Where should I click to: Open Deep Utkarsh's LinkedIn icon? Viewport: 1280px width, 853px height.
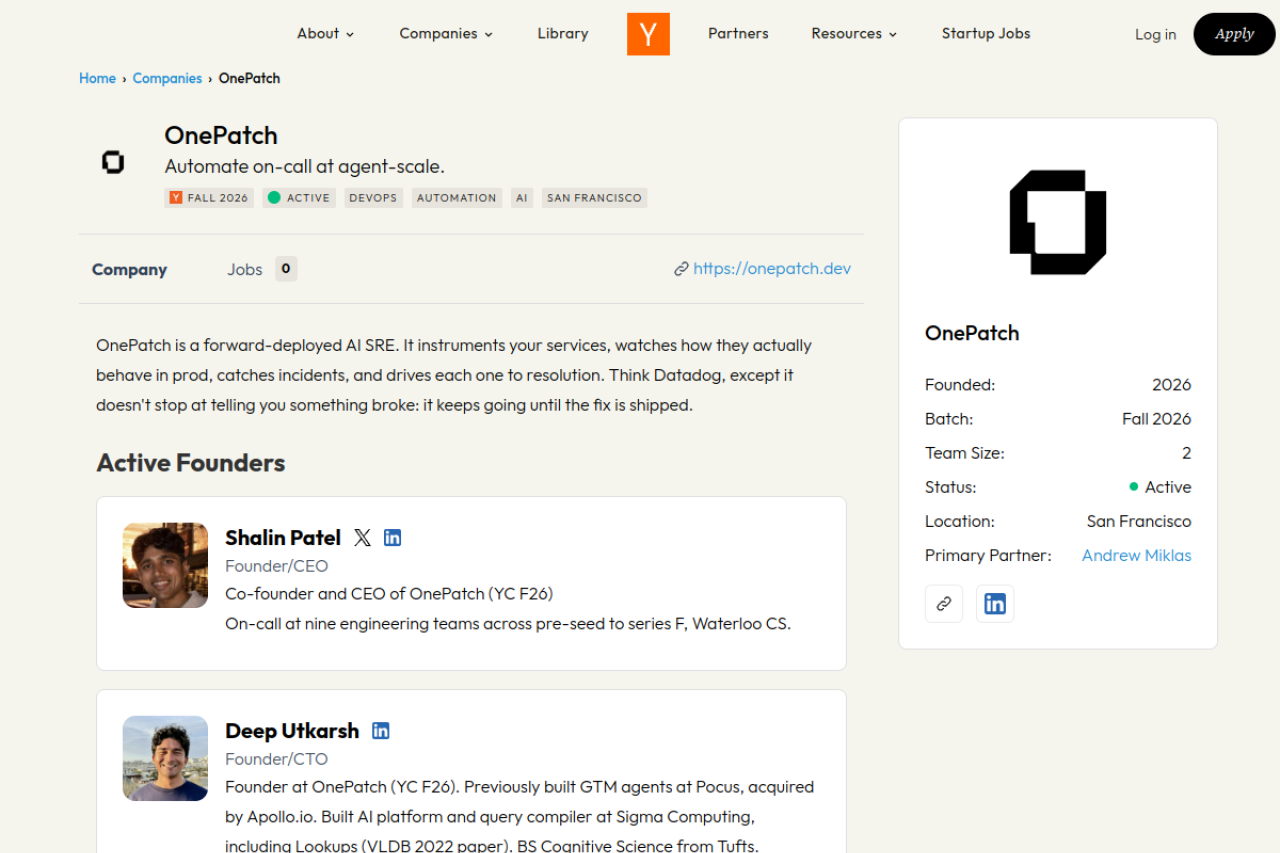coord(381,731)
